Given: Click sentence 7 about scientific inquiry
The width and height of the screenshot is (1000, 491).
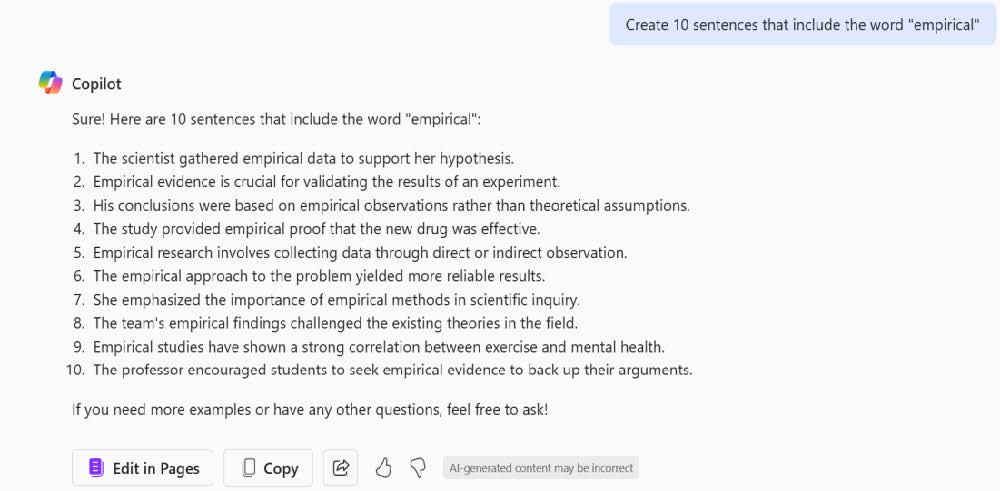Looking at the screenshot, I should pyautogui.click(x=336, y=300).
